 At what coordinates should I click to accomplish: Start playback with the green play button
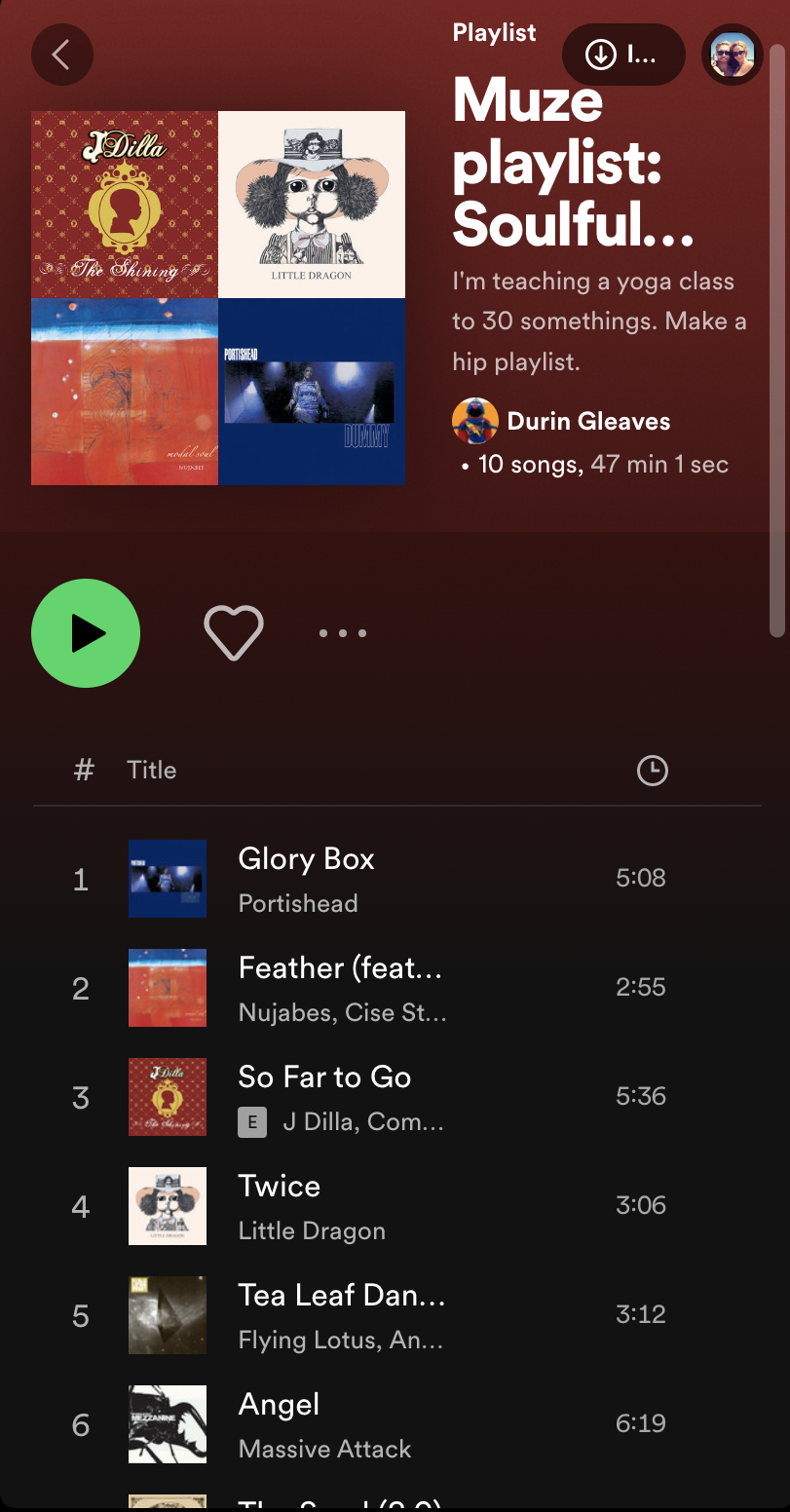point(86,633)
